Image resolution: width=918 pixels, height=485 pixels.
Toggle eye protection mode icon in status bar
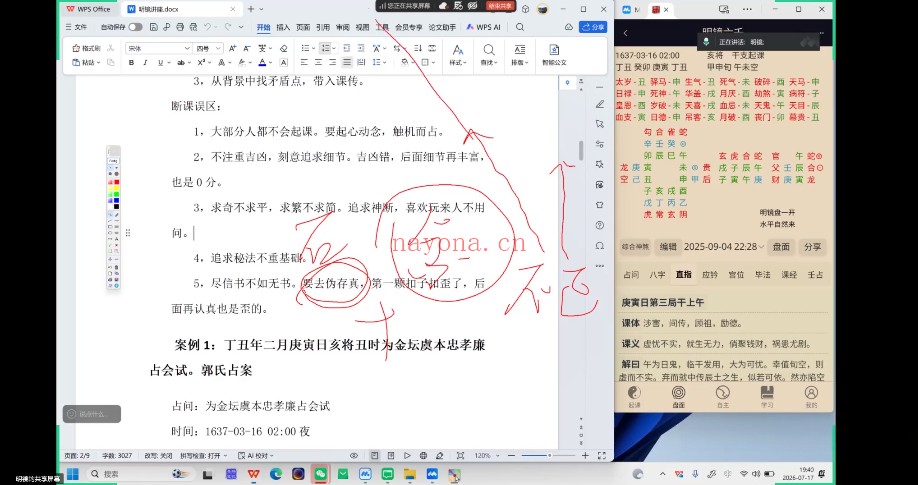(354, 456)
